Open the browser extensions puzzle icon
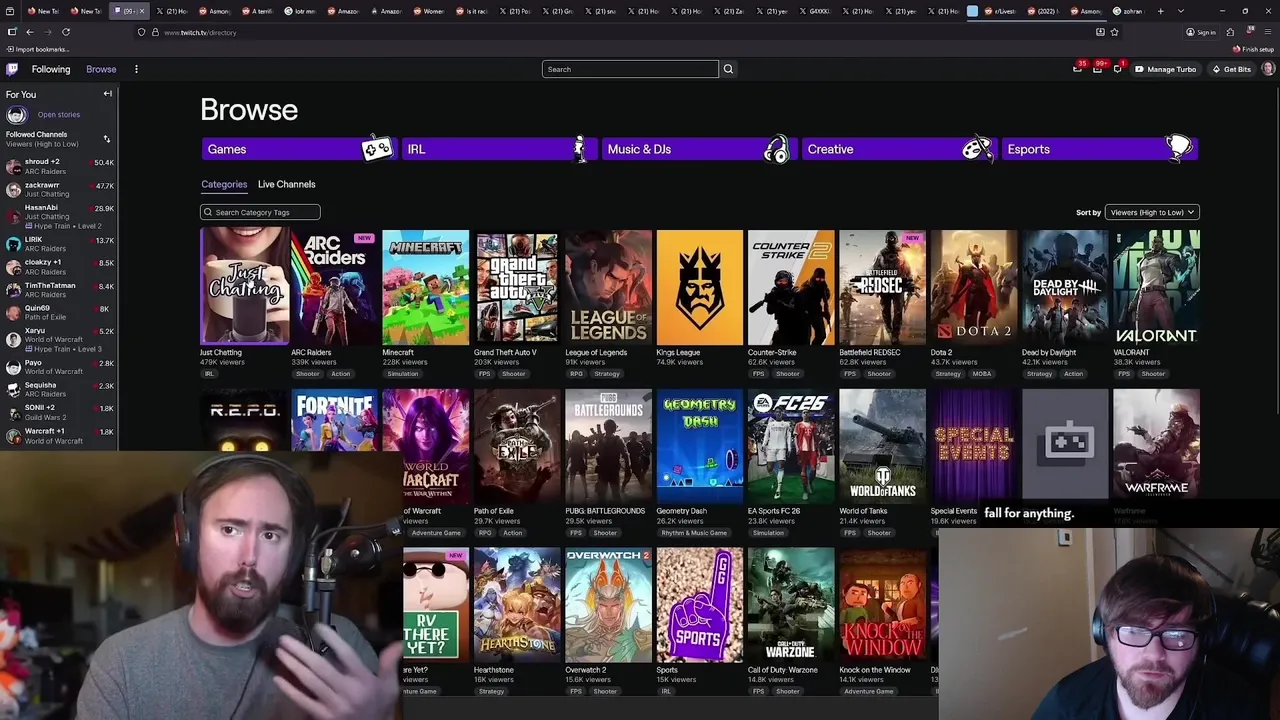This screenshot has height=720, width=1280. (x=1230, y=32)
